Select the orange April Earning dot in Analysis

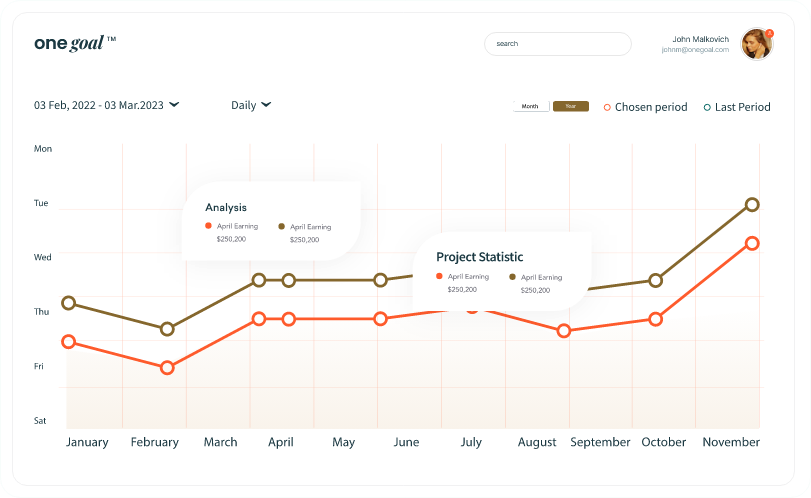tap(208, 225)
